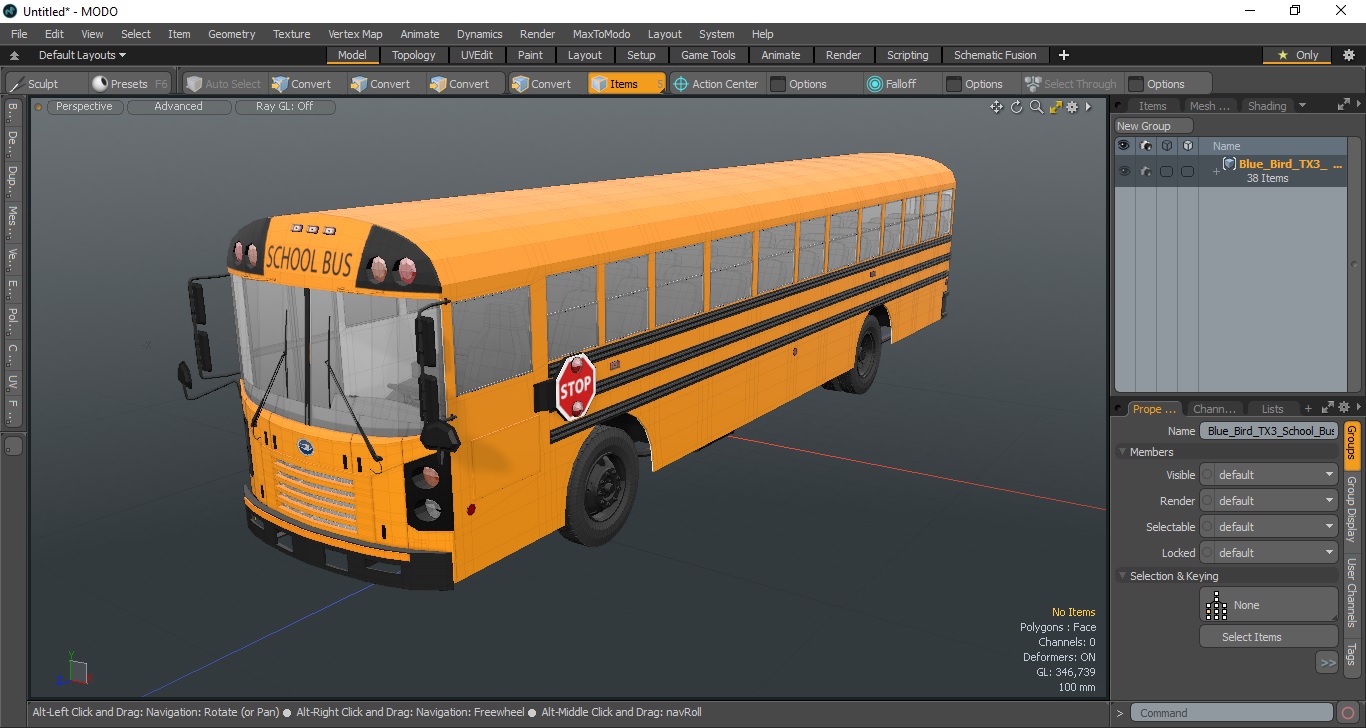
Task: Click the selection keying None hierarchy button
Action: [x=1268, y=605]
